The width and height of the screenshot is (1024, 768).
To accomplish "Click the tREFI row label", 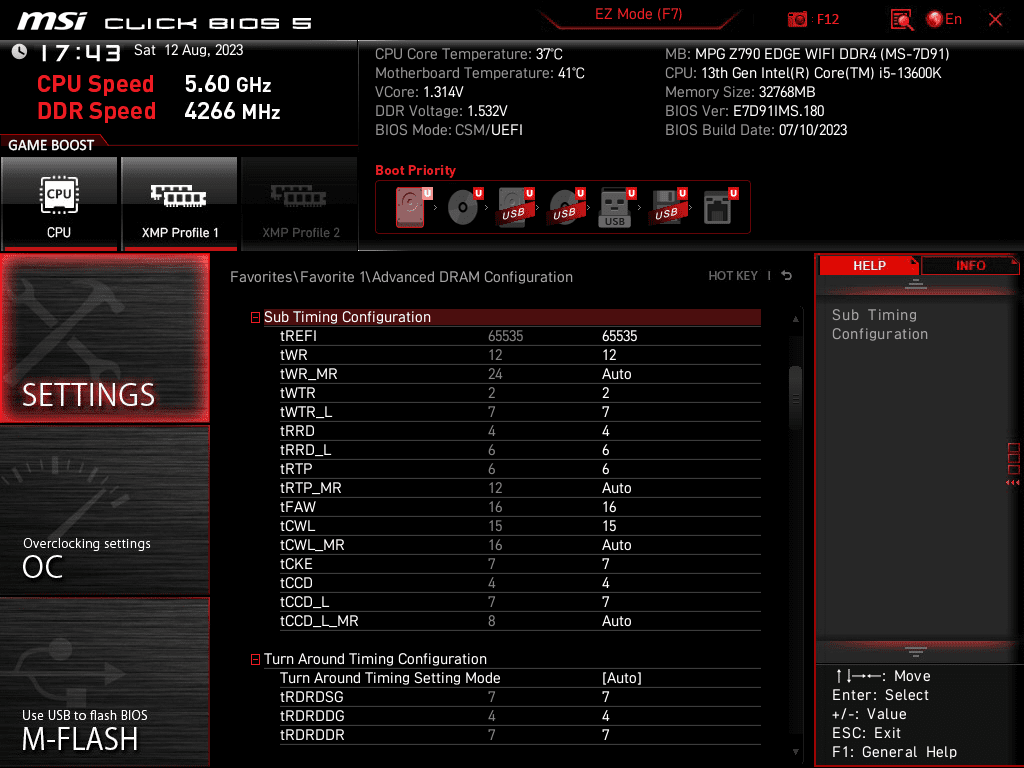I will tap(298, 336).
